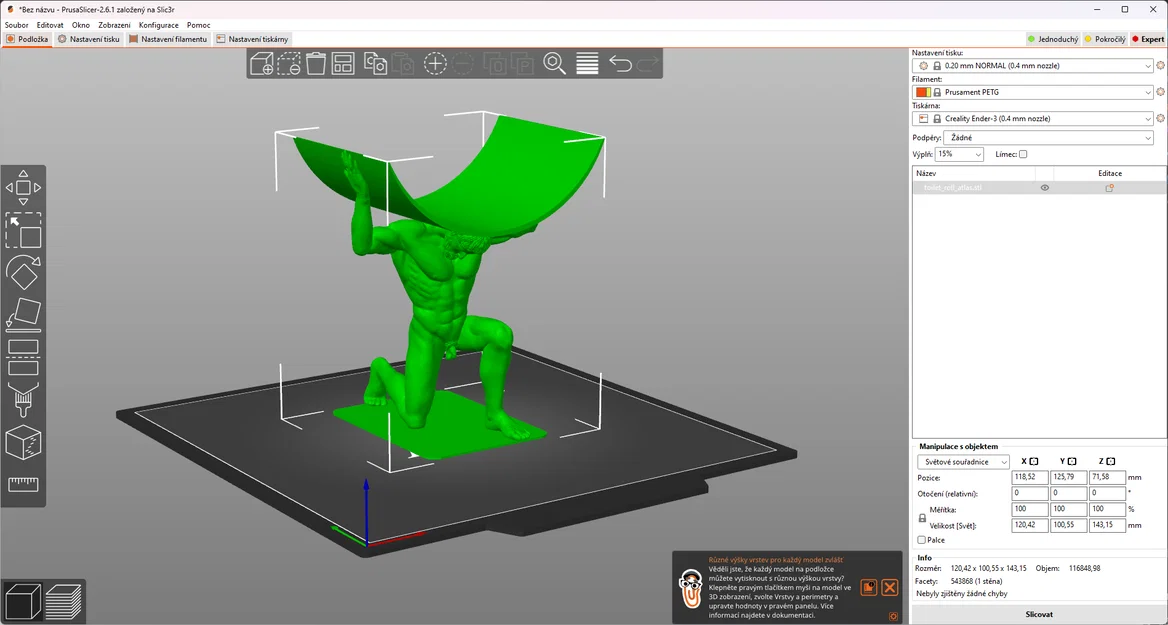1168x625 pixels.
Task: Open the Konfigurace menu
Action: pyautogui.click(x=159, y=25)
